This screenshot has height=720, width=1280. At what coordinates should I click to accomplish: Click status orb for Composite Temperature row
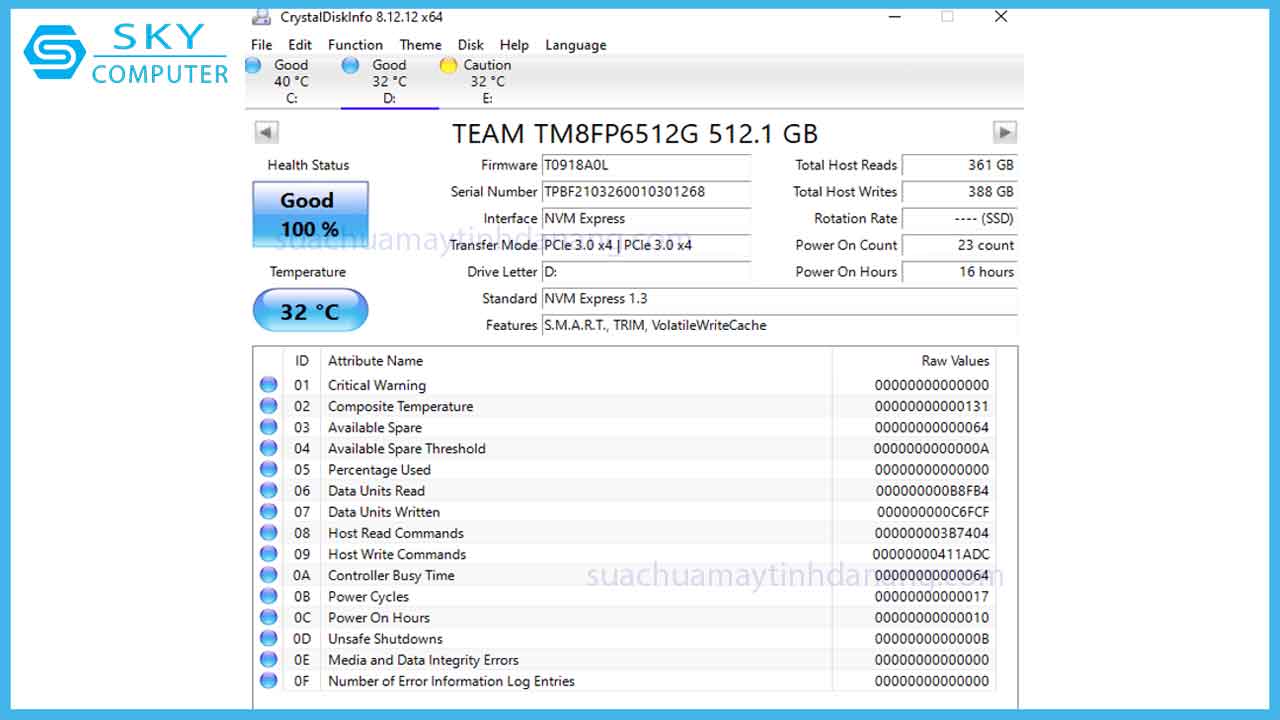269,406
